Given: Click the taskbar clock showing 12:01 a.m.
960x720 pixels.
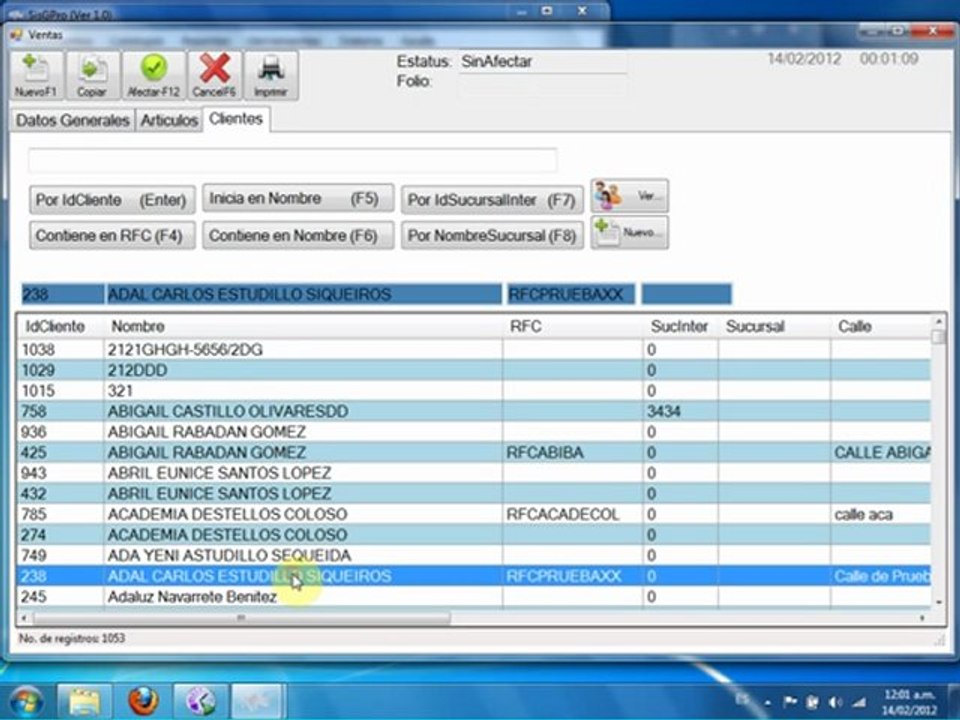Looking at the screenshot, I should [910, 702].
